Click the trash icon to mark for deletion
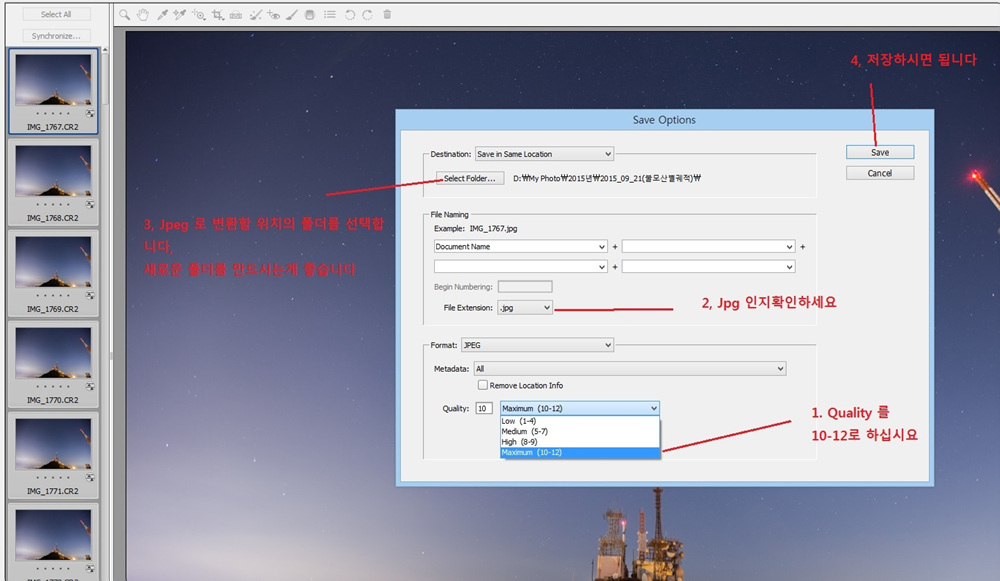1000x581 pixels. click(x=387, y=15)
